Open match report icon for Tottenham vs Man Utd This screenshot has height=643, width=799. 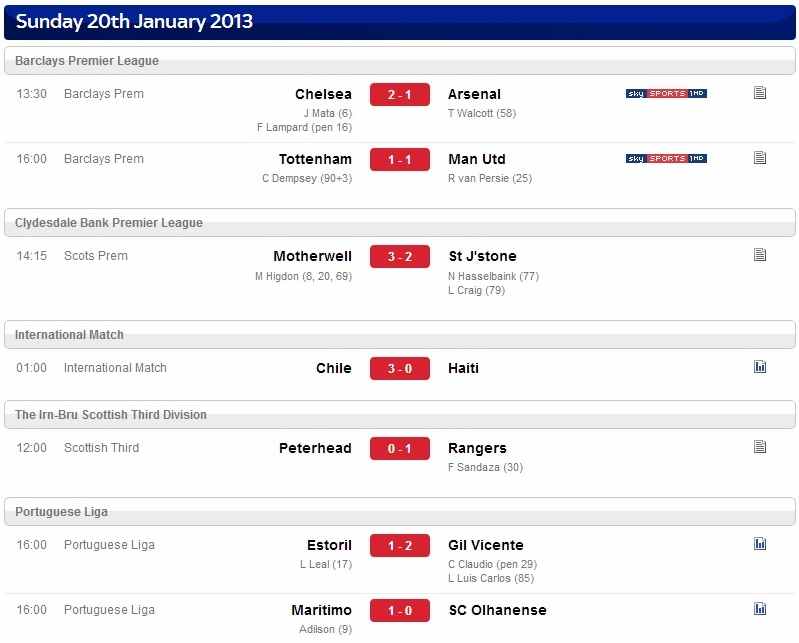click(x=760, y=158)
